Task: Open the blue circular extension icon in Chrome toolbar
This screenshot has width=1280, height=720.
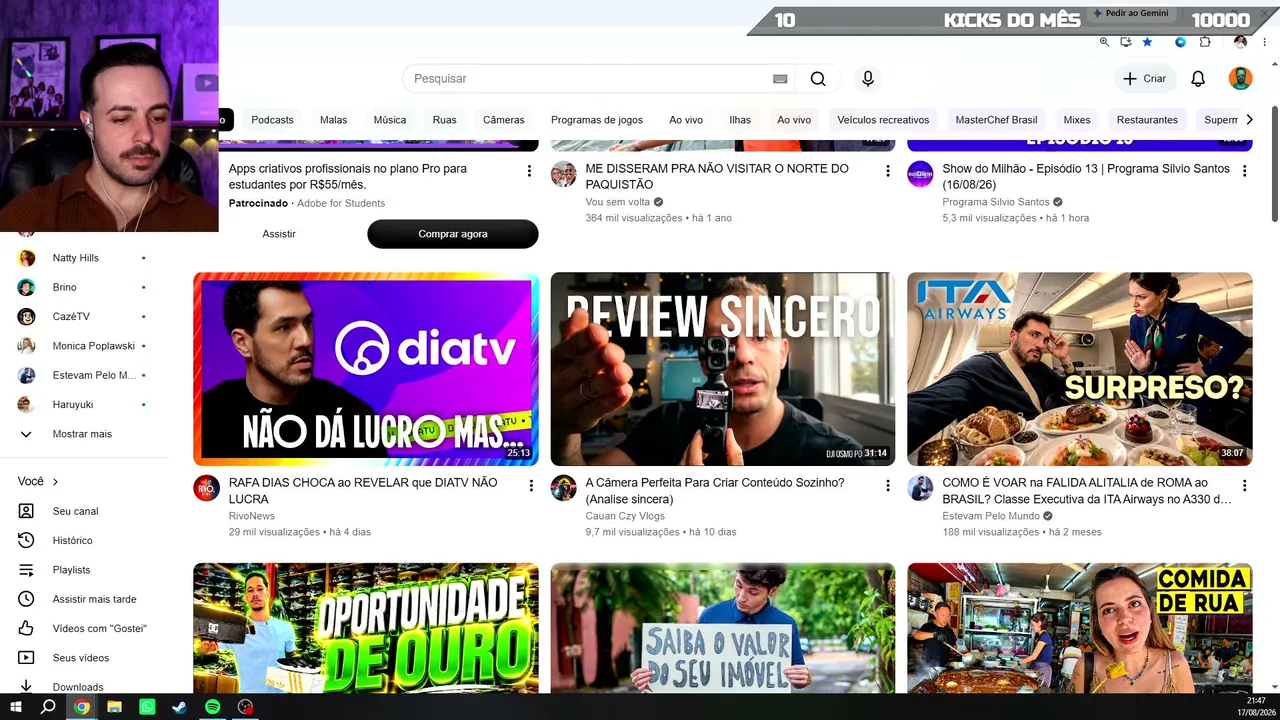Action: point(1181,42)
